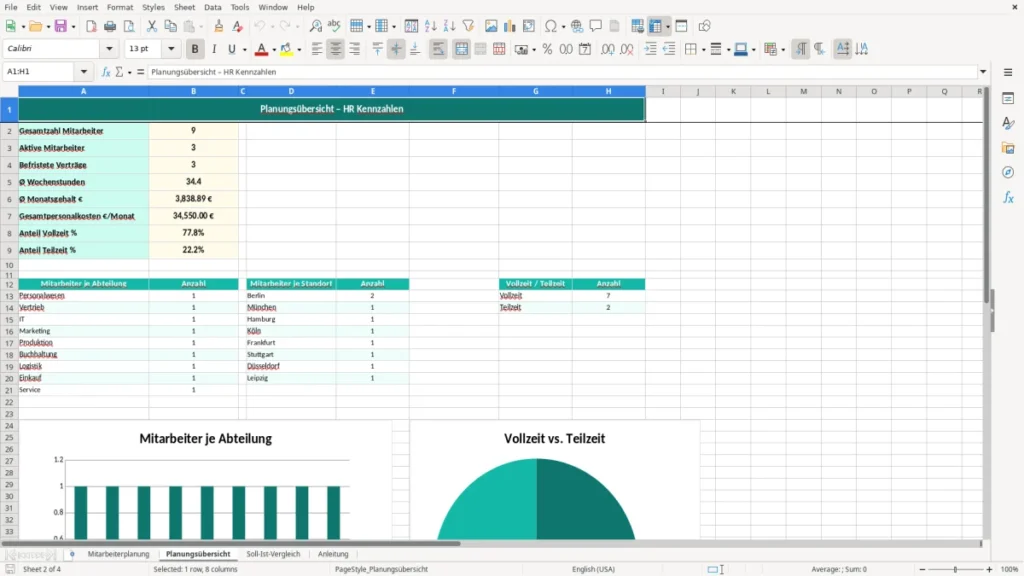Image resolution: width=1024 pixels, height=576 pixels.
Task: Toggle Underline formatting
Action: tap(231, 49)
